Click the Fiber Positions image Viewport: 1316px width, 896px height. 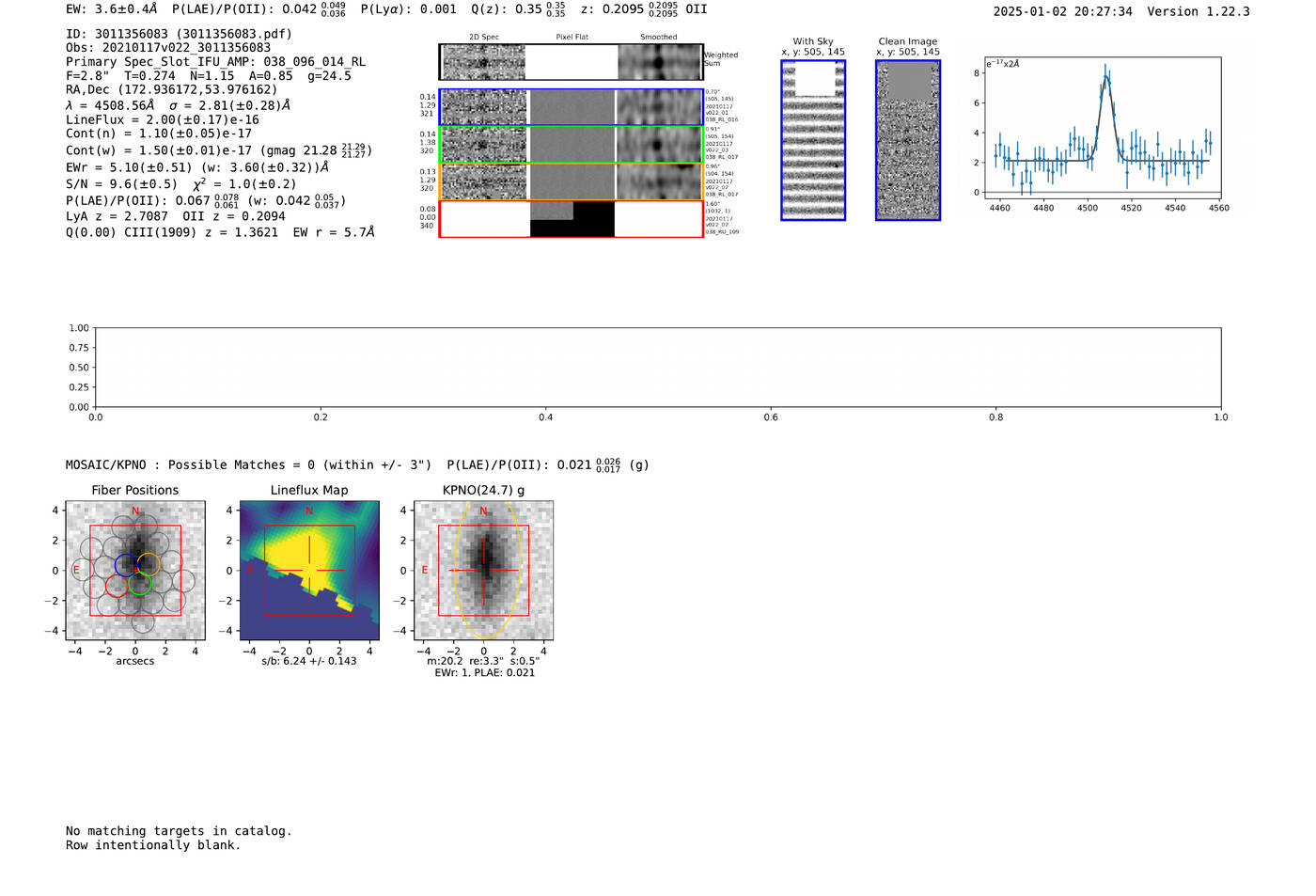click(135, 571)
